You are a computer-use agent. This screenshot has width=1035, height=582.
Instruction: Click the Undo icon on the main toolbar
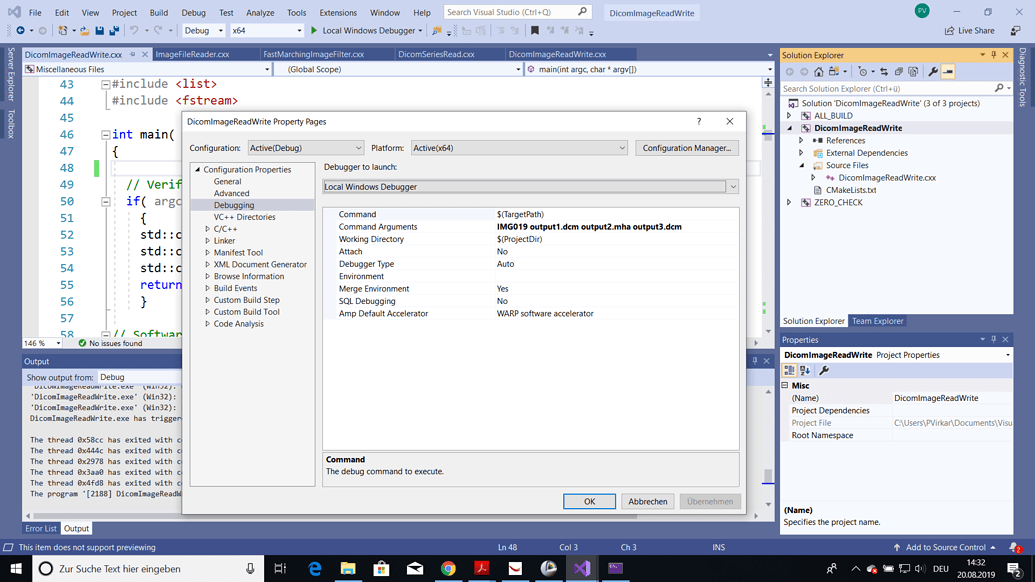pyautogui.click(x=131, y=31)
